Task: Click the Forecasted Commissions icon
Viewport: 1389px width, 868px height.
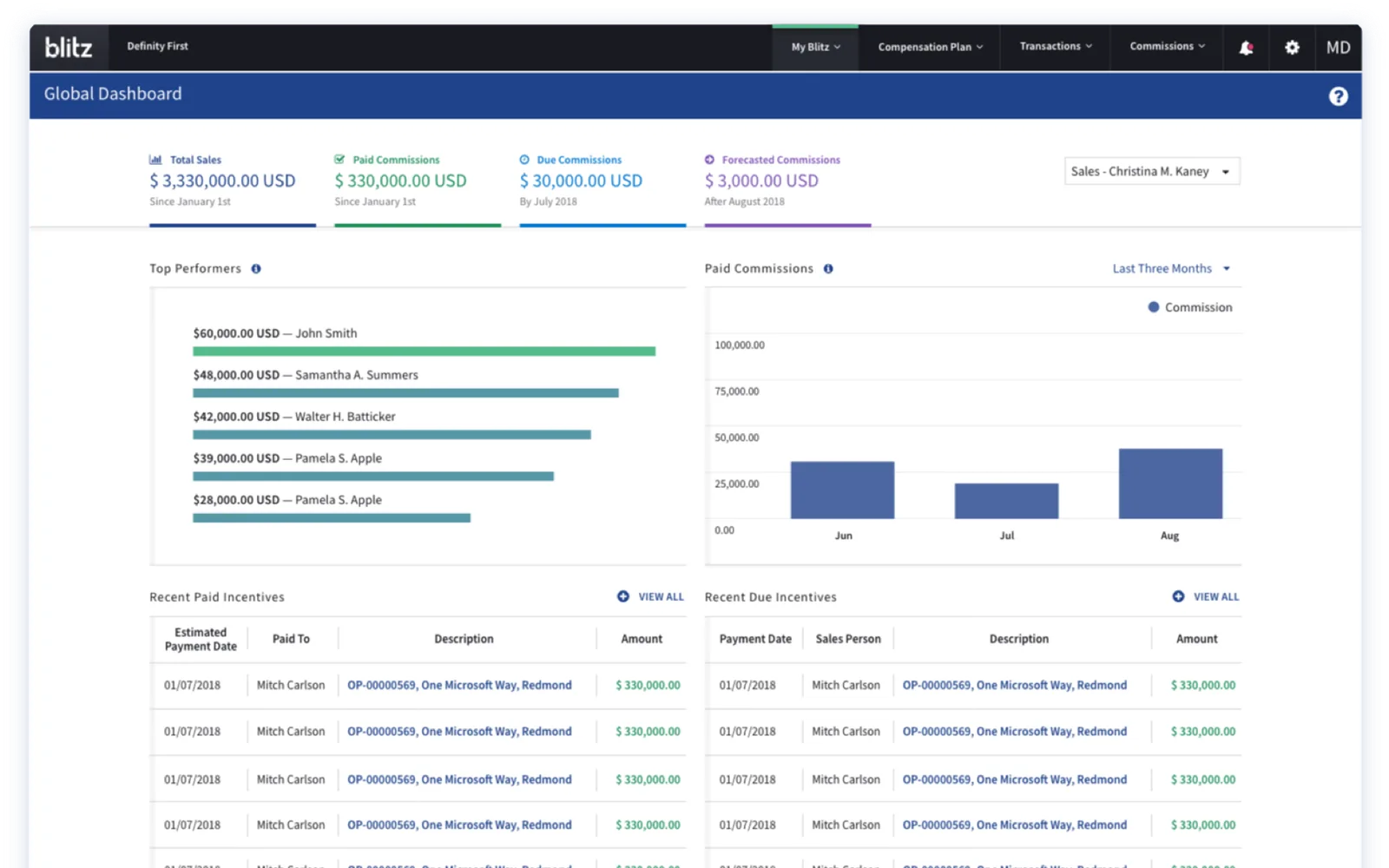Action: (709, 160)
